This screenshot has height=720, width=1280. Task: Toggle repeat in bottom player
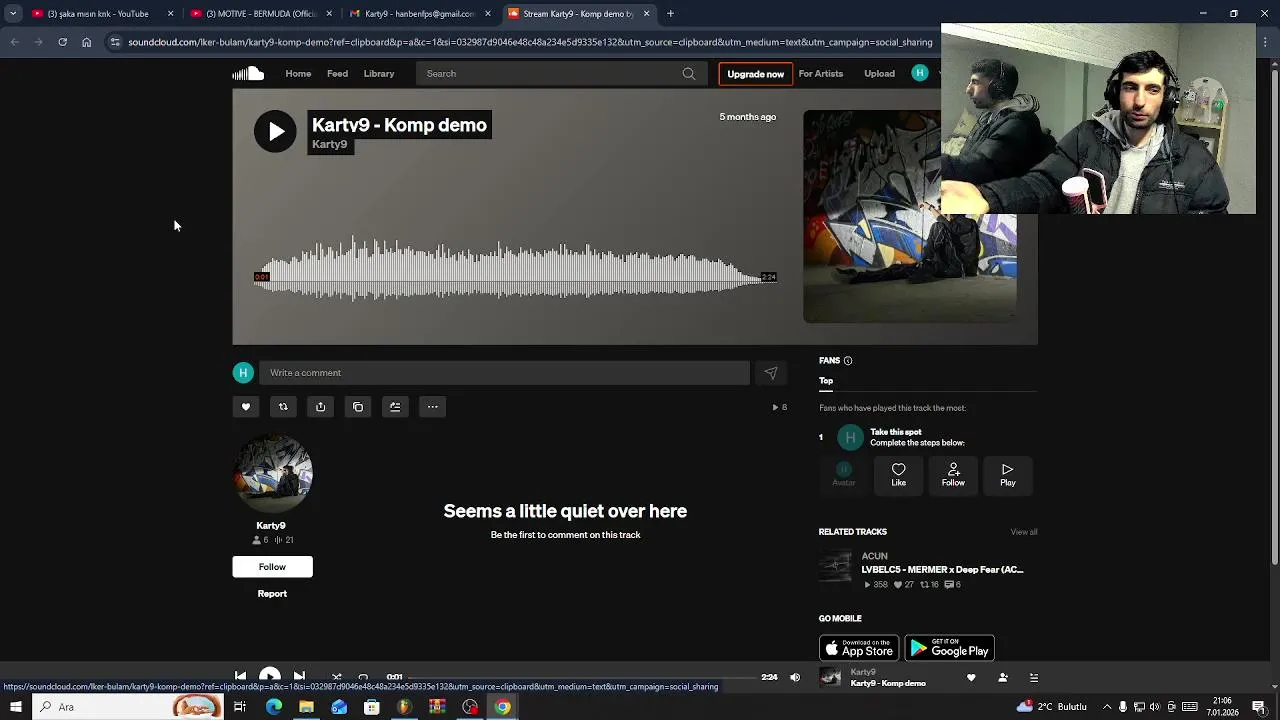click(363, 677)
